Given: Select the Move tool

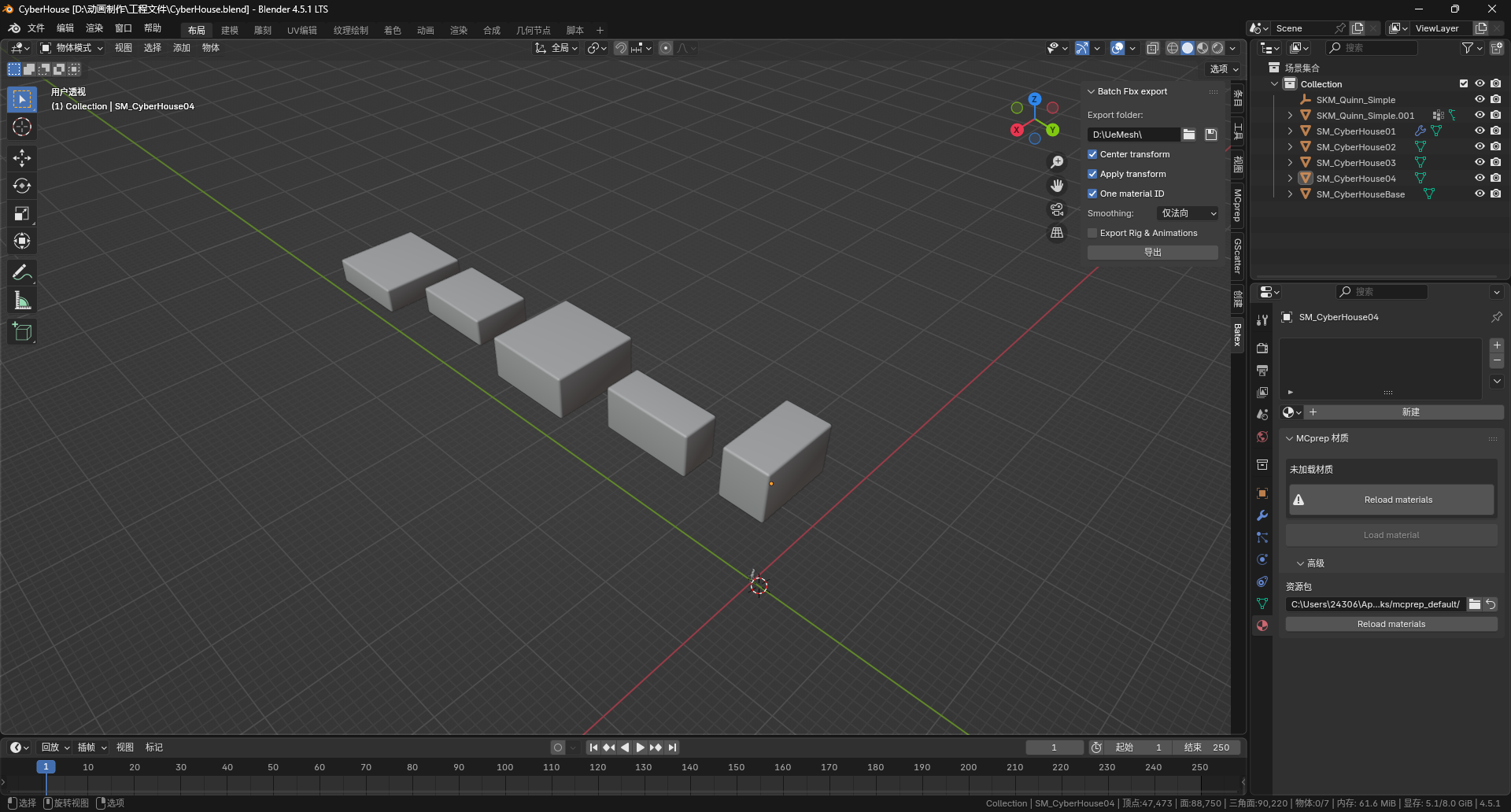Looking at the screenshot, I should pyautogui.click(x=22, y=158).
